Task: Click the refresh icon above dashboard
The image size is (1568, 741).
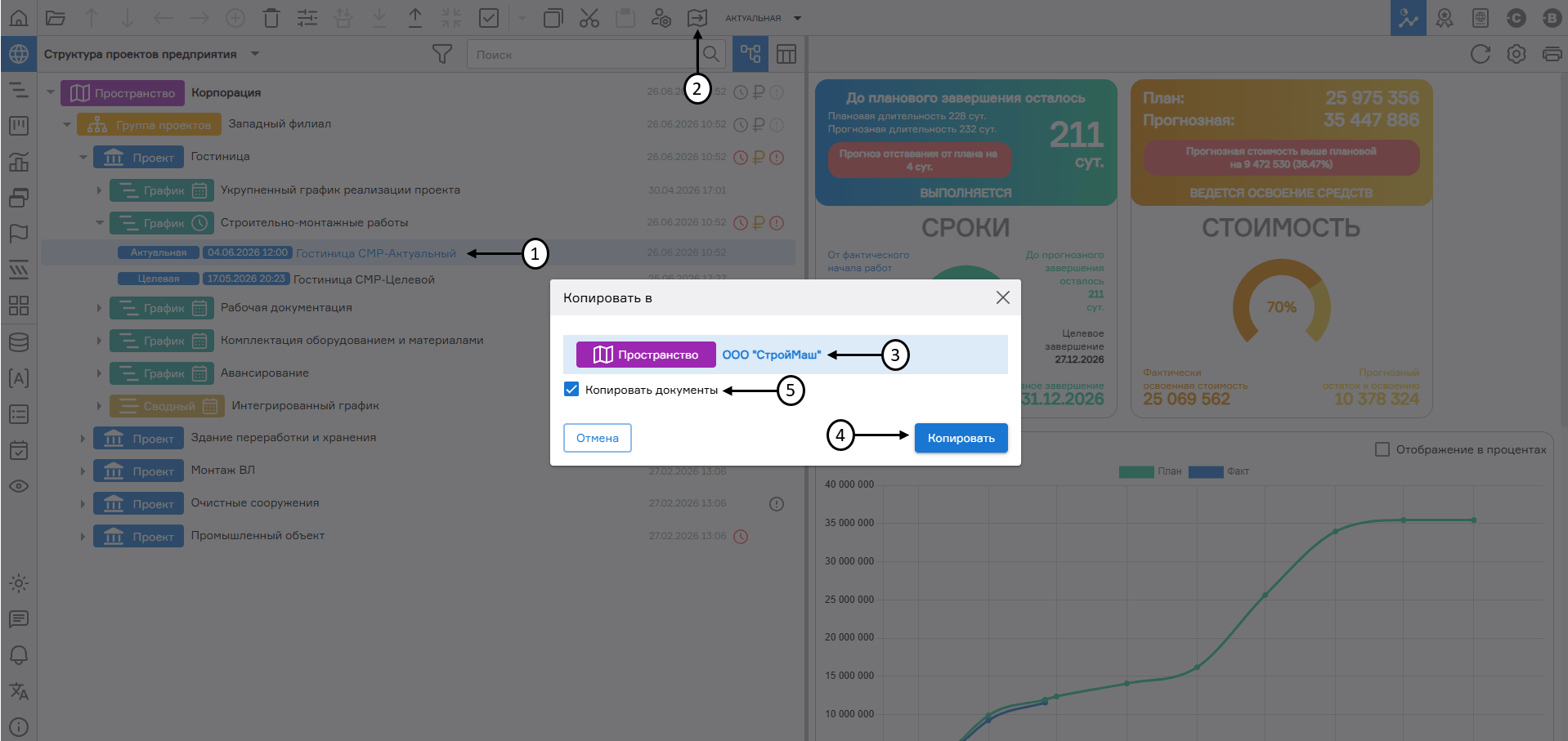Action: (1480, 54)
